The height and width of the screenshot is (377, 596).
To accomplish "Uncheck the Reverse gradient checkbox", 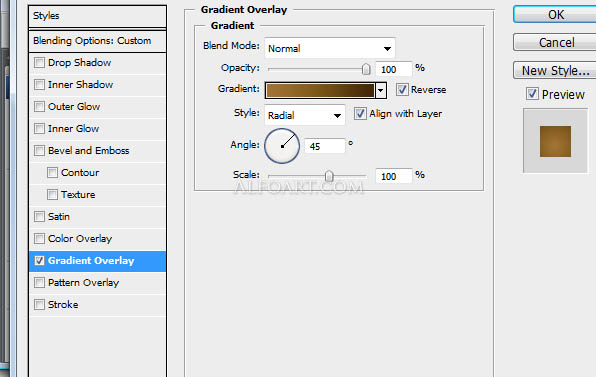I will [x=402, y=90].
